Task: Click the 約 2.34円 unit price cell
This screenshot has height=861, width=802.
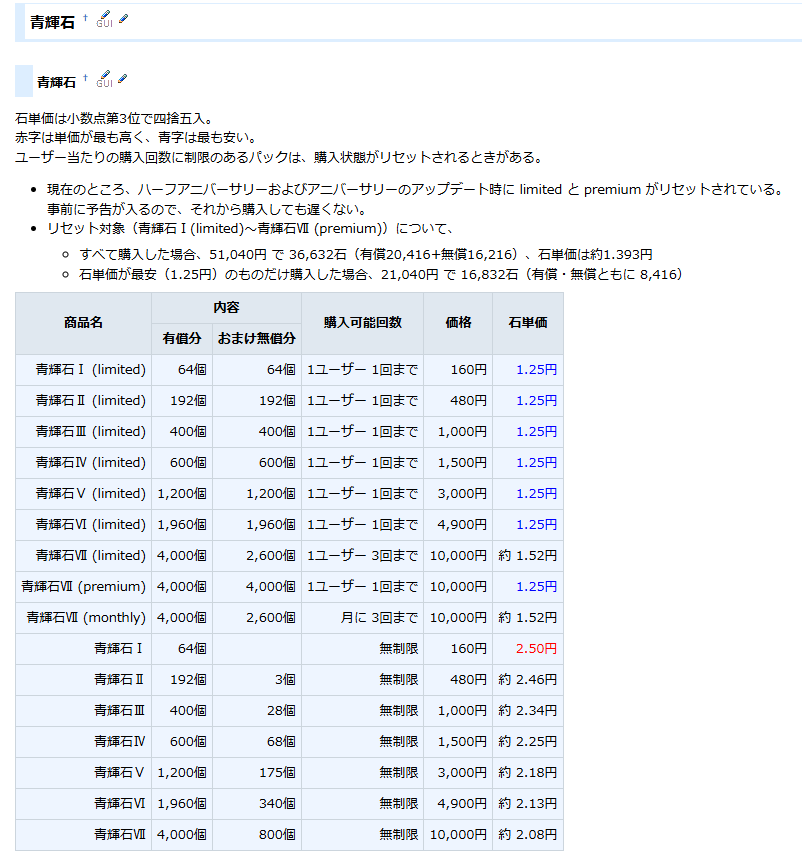Action: (528, 711)
